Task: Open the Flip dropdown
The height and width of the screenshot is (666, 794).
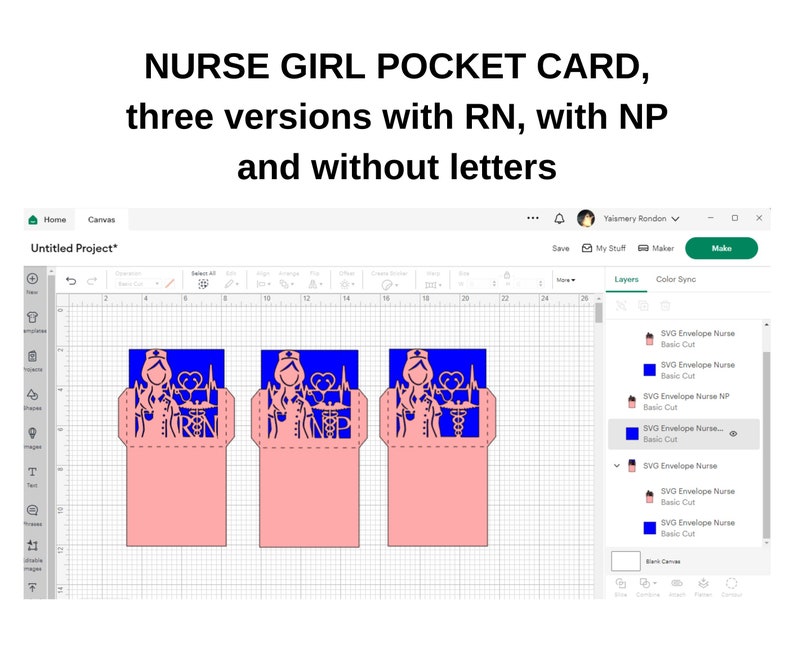Action: (315, 284)
